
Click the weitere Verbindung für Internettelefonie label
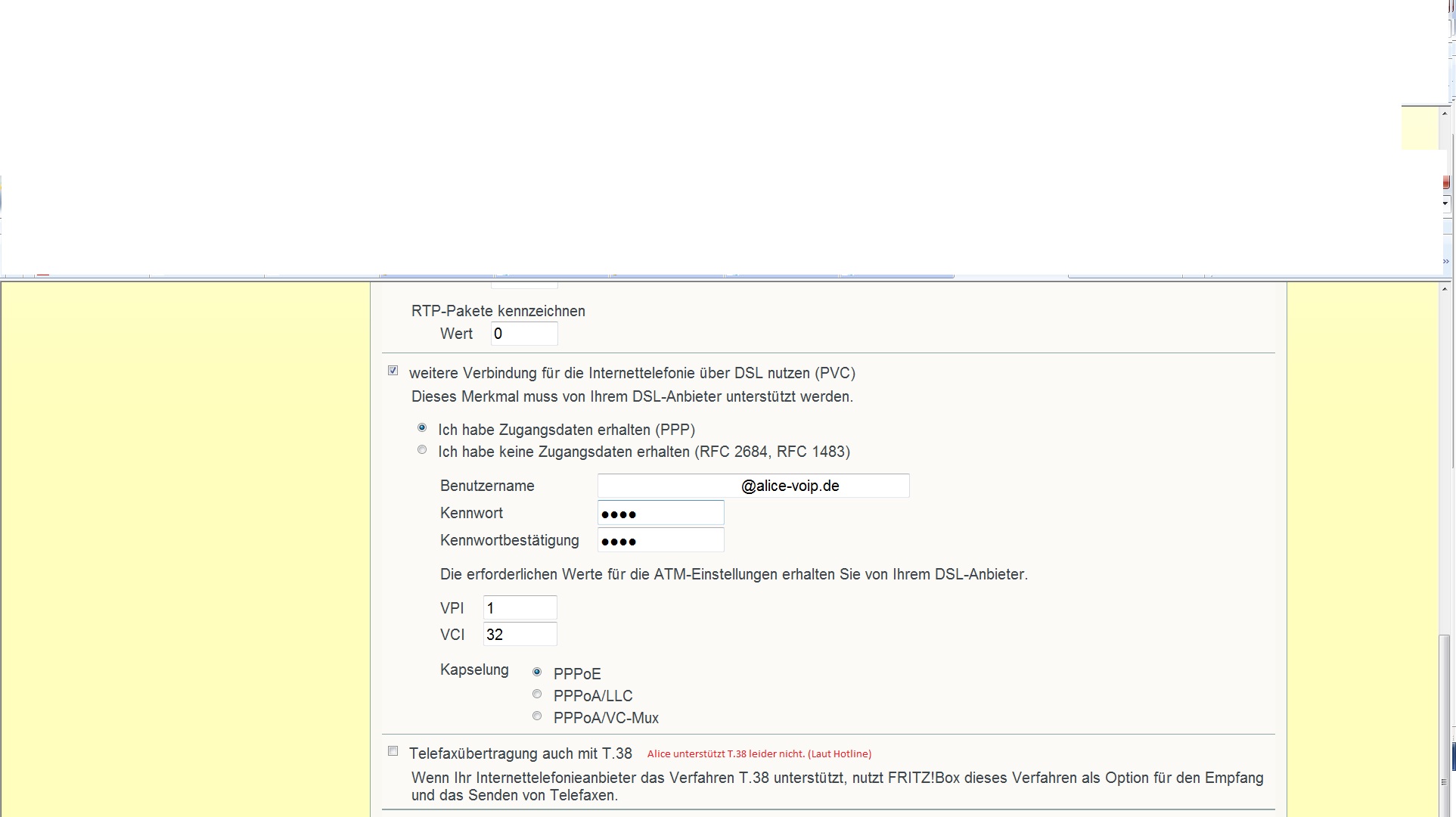click(x=632, y=373)
